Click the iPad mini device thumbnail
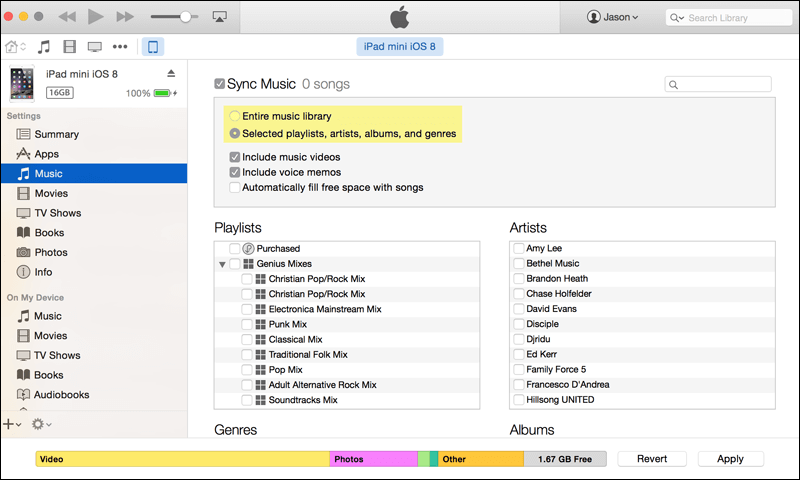The width and height of the screenshot is (800, 480). coord(22,83)
